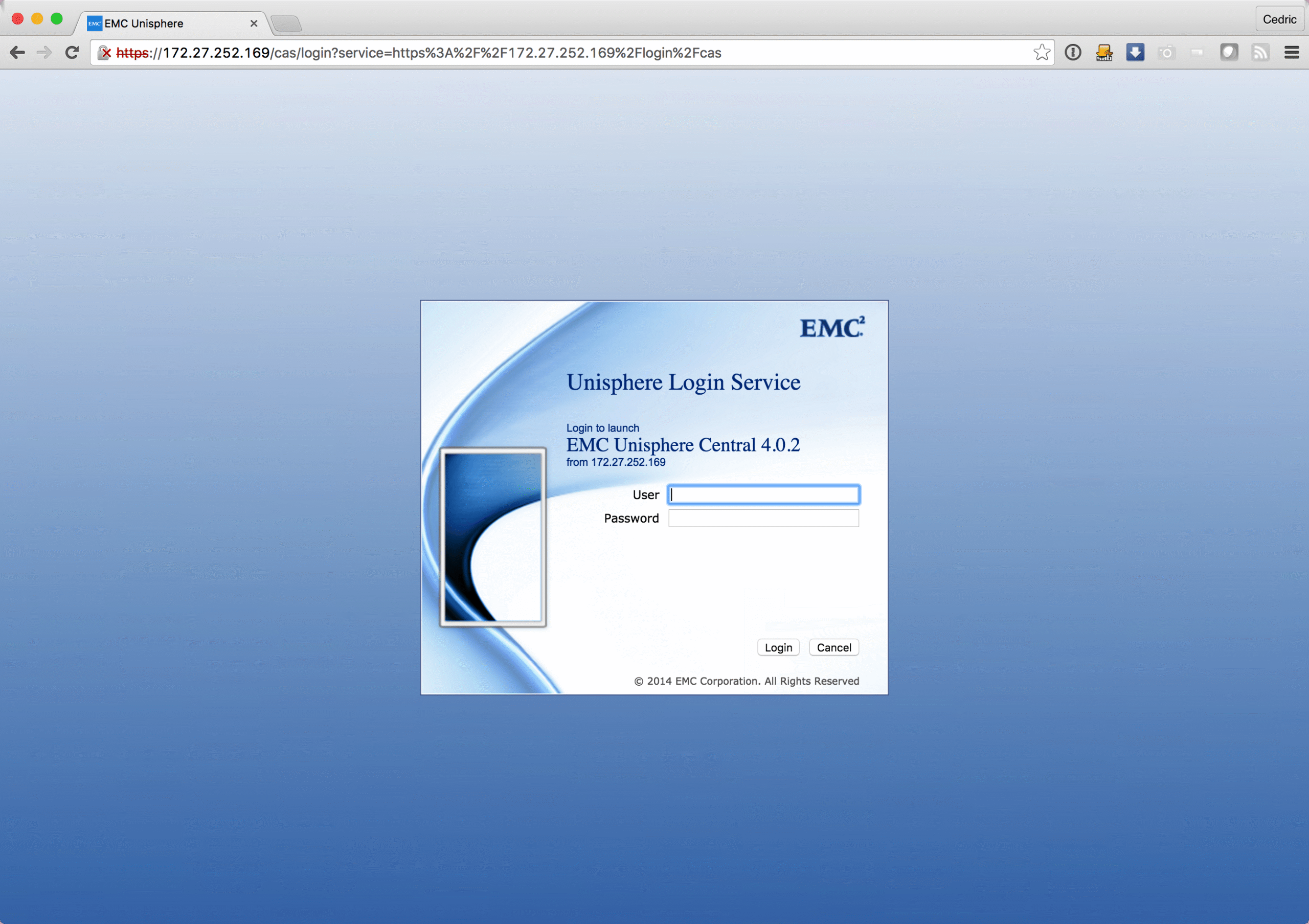Open the Chrome hamburger menu
The height and width of the screenshot is (924, 1309).
[x=1291, y=53]
